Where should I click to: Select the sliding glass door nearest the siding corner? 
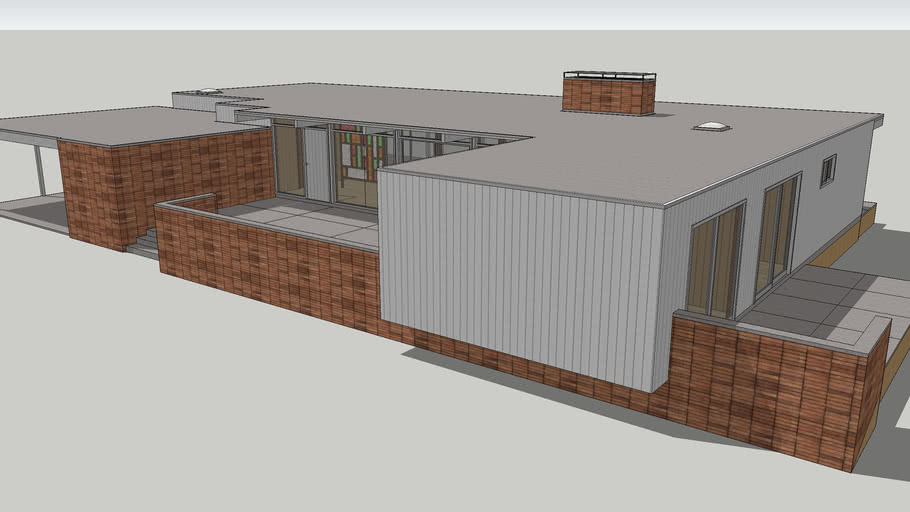[715, 259]
